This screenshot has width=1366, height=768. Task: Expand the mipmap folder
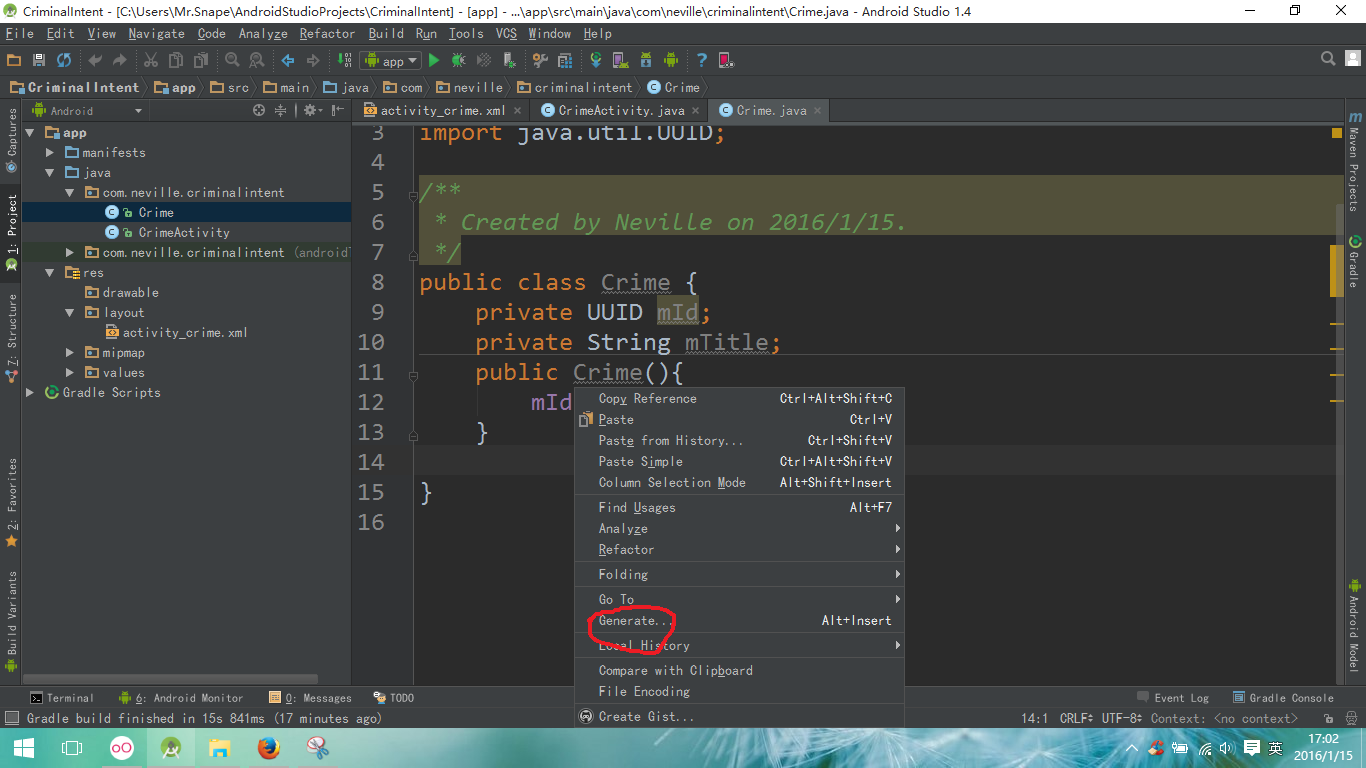(x=69, y=353)
